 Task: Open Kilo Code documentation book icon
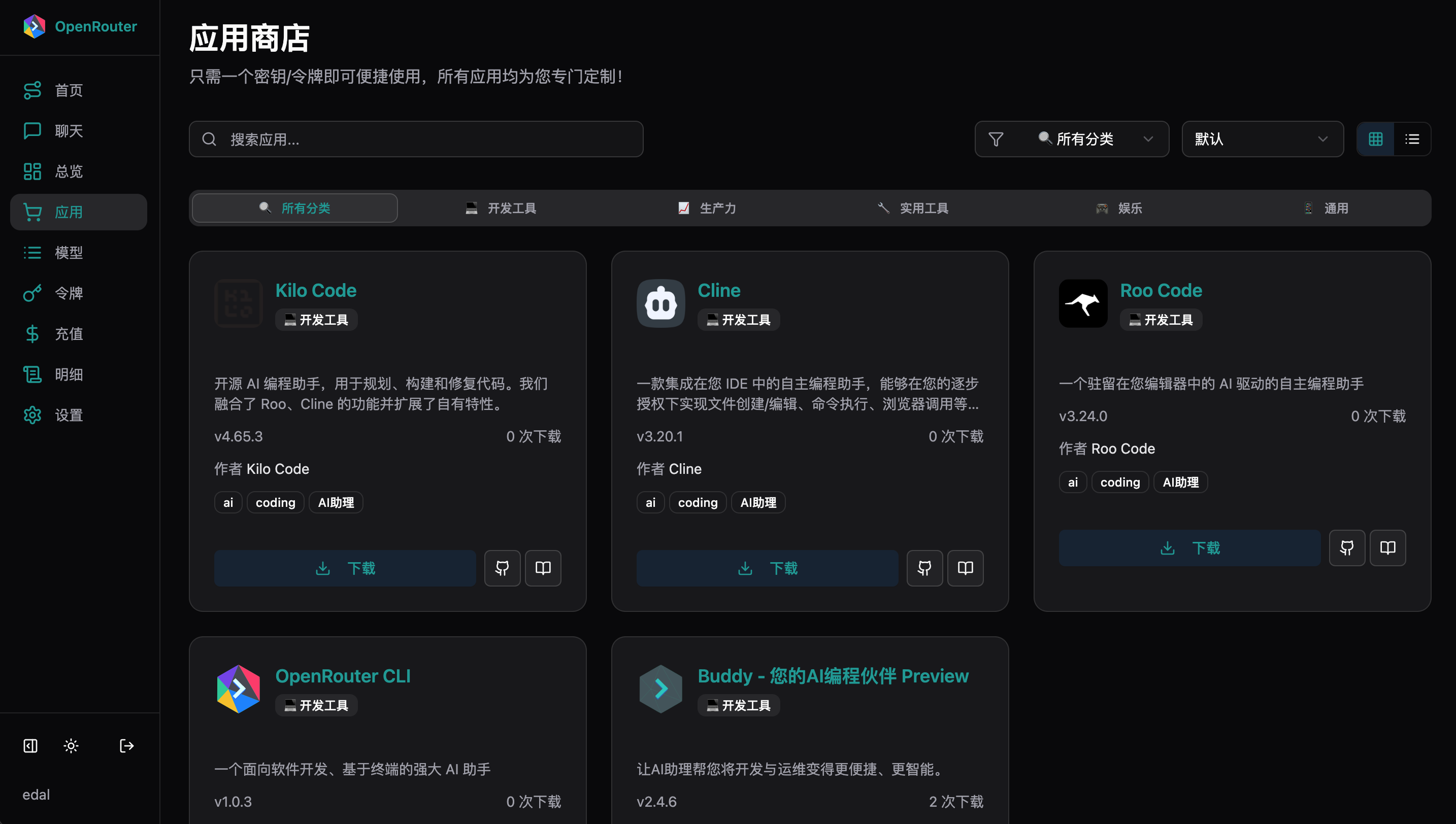click(543, 568)
